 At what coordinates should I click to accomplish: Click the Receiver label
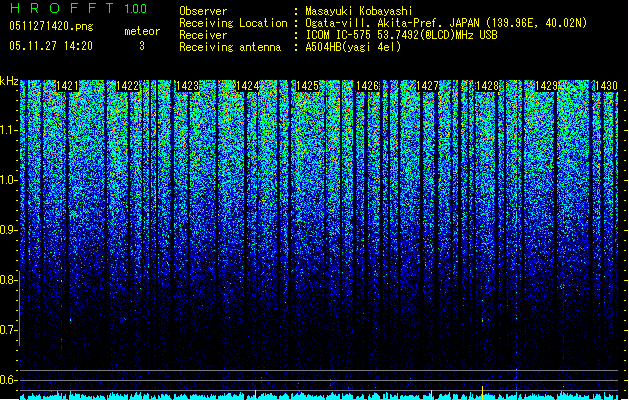[x=203, y=35]
